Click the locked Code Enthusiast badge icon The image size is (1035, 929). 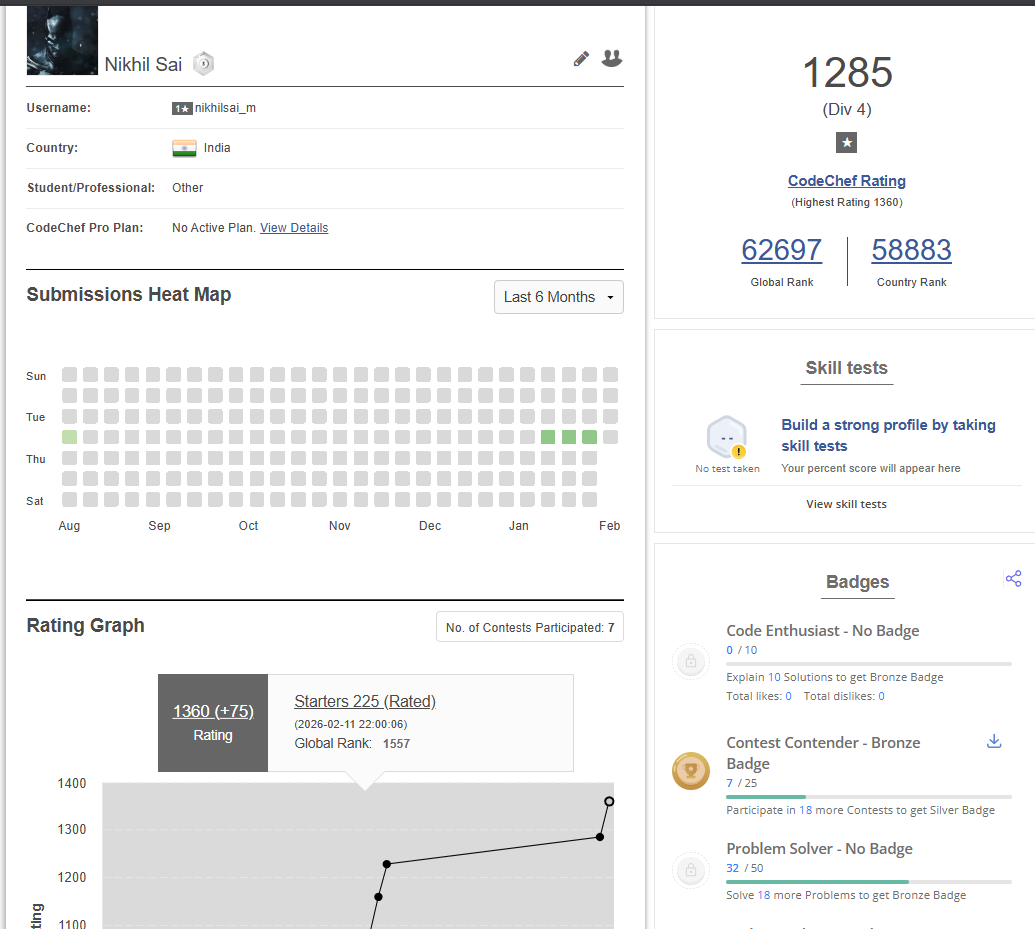[x=690, y=661]
